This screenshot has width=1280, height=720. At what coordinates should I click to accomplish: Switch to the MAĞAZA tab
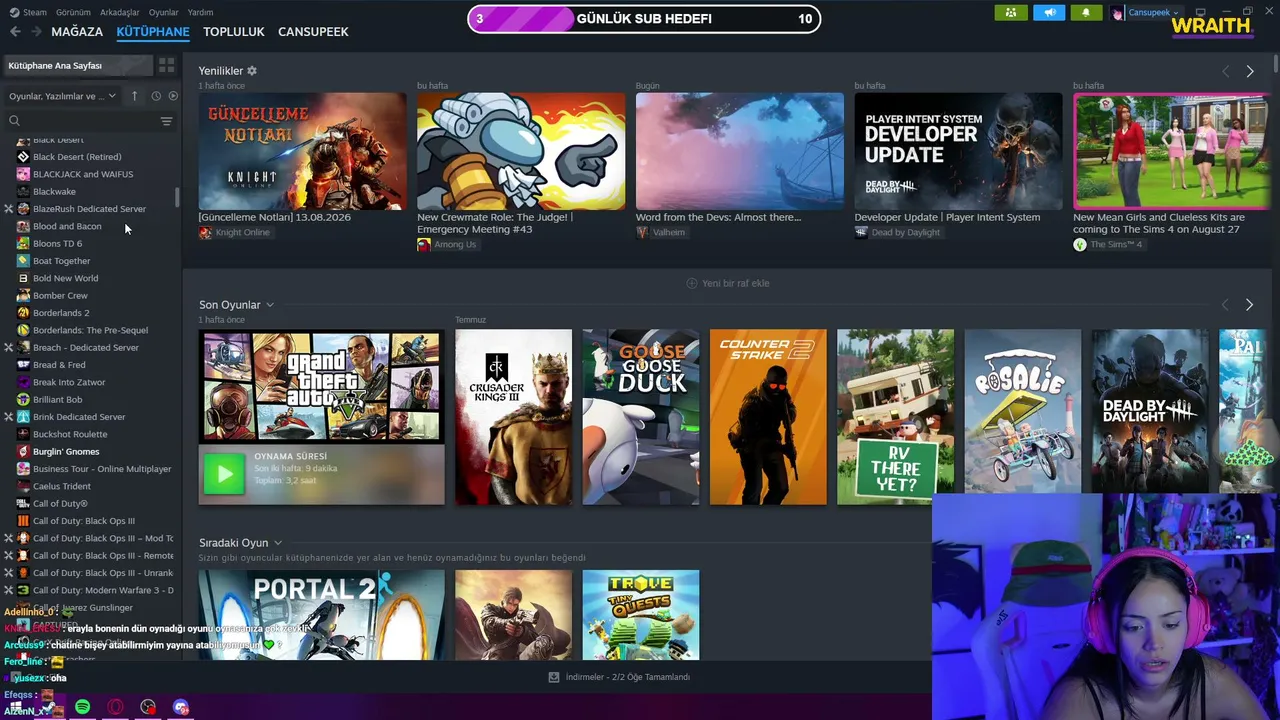[x=77, y=32]
